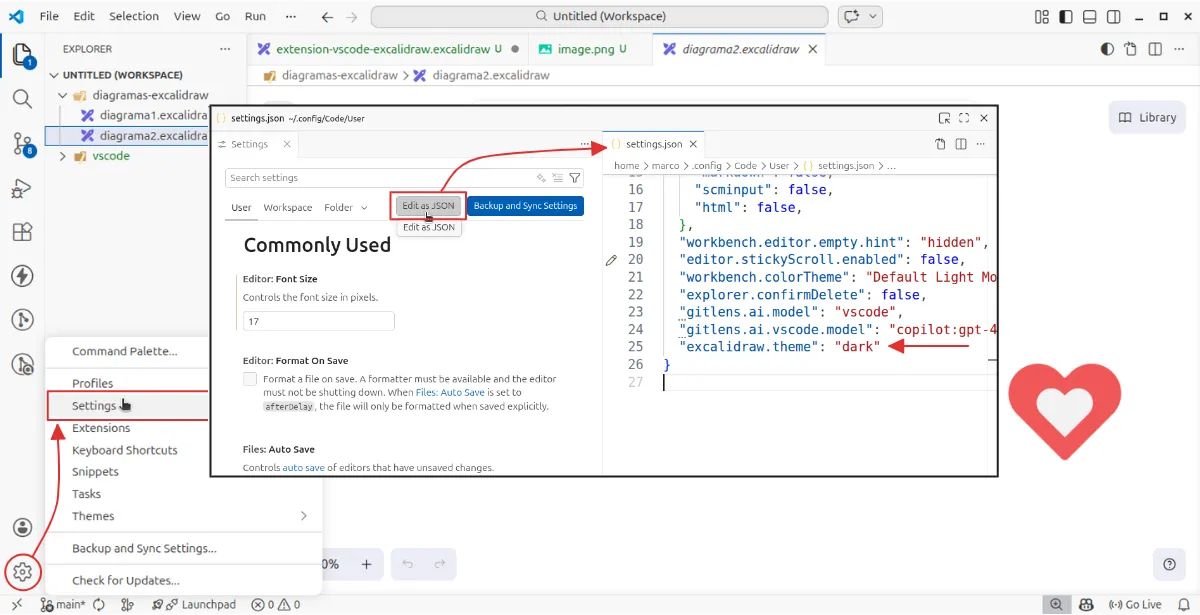Click Go Live in the status bar

[1135, 604]
